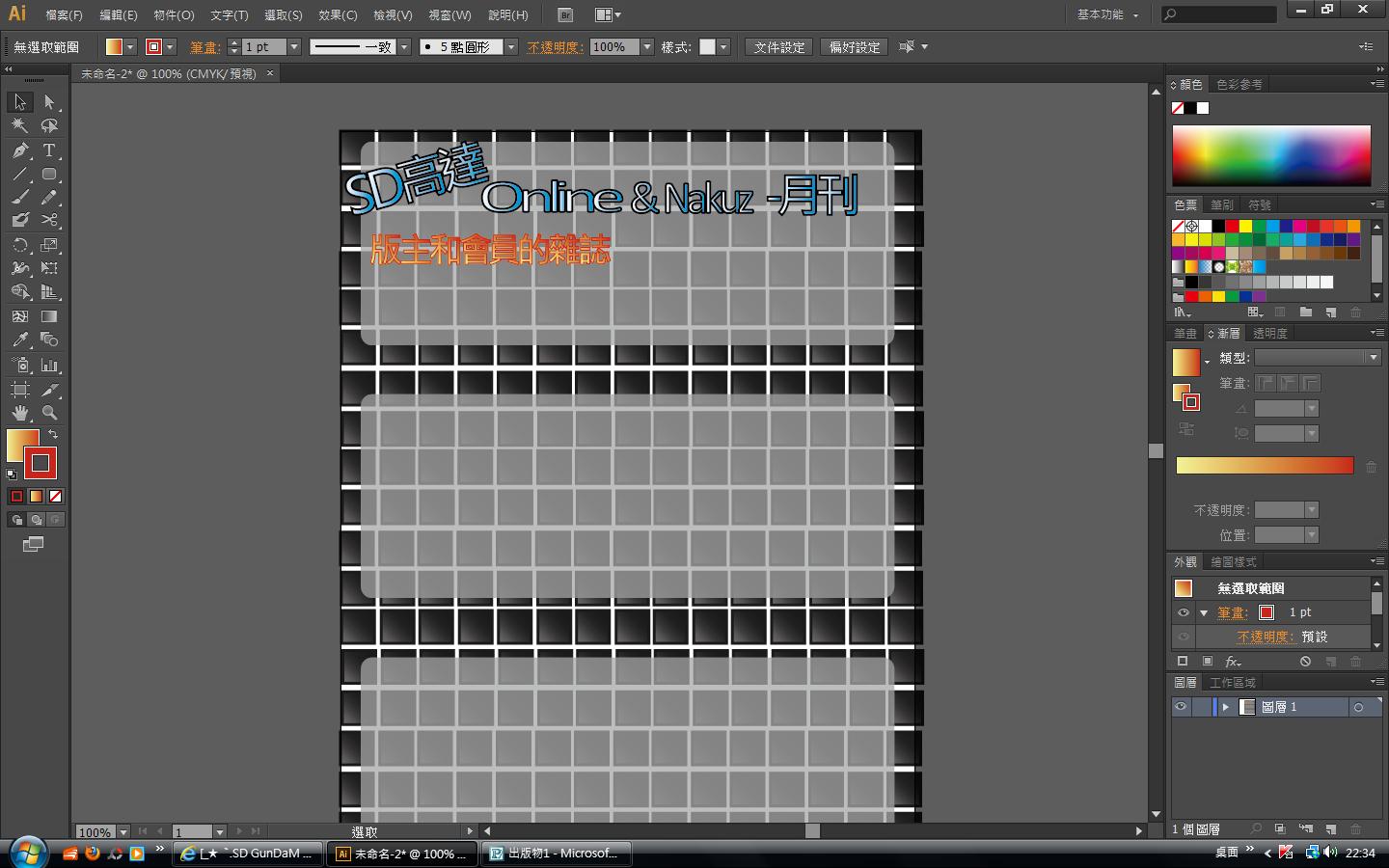1389x868 pixels.
Task: Select the Magic Wand tool
Action: tap(20, 125)
